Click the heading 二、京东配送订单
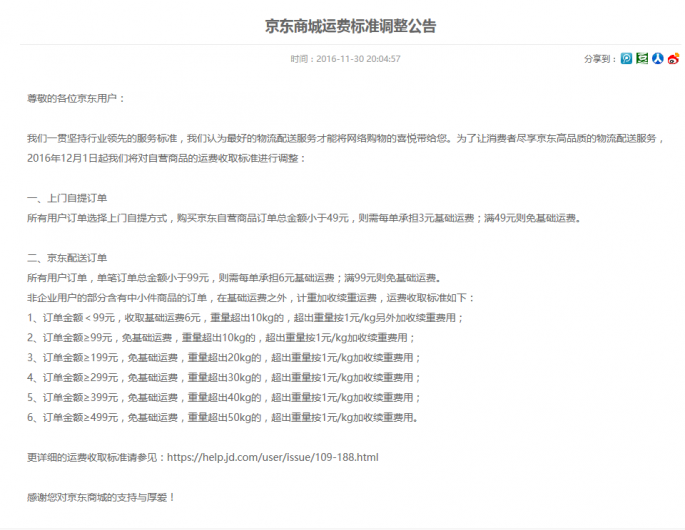The height and width of the screenshot is (530, 685). [x=67, y=258]
